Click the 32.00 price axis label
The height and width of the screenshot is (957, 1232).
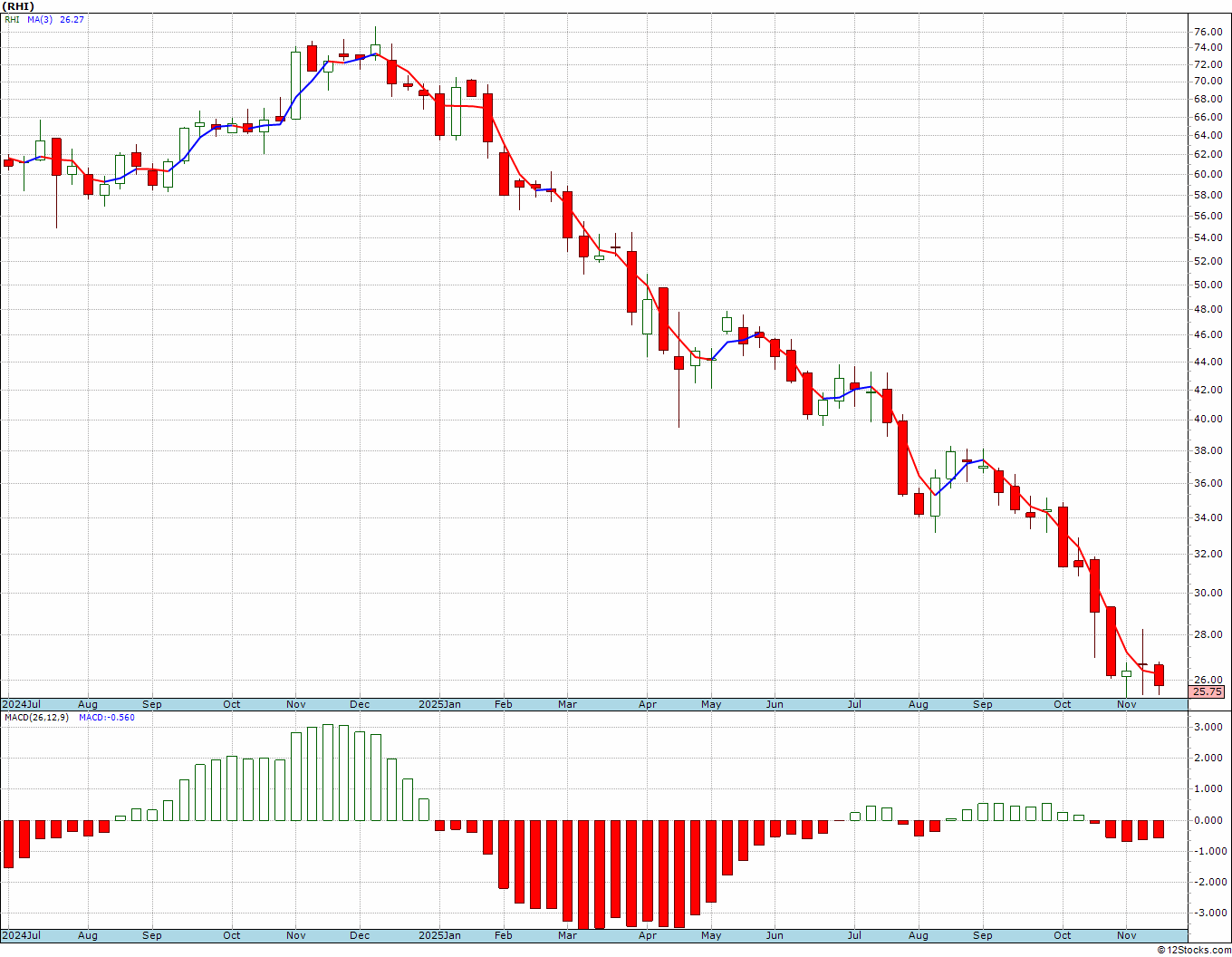click(1208, 554)
